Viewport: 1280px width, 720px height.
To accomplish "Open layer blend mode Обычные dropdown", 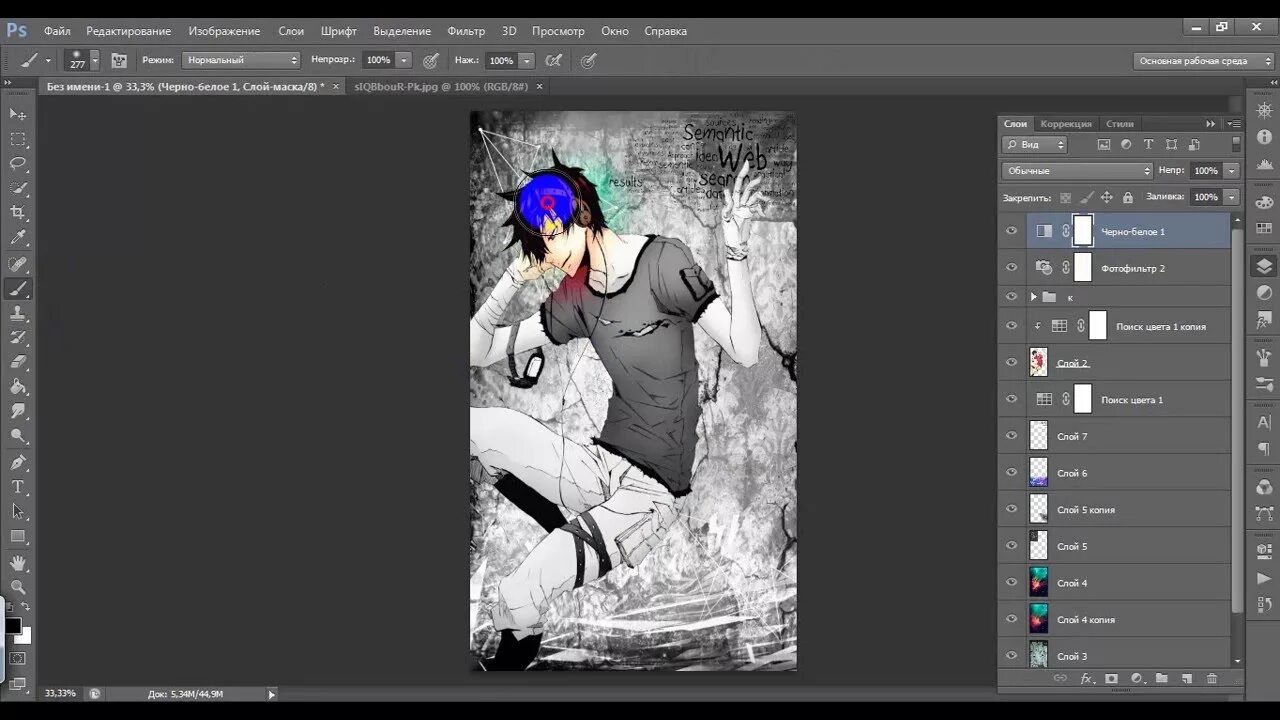I will pyautogui.click(x=1077, y=171).
